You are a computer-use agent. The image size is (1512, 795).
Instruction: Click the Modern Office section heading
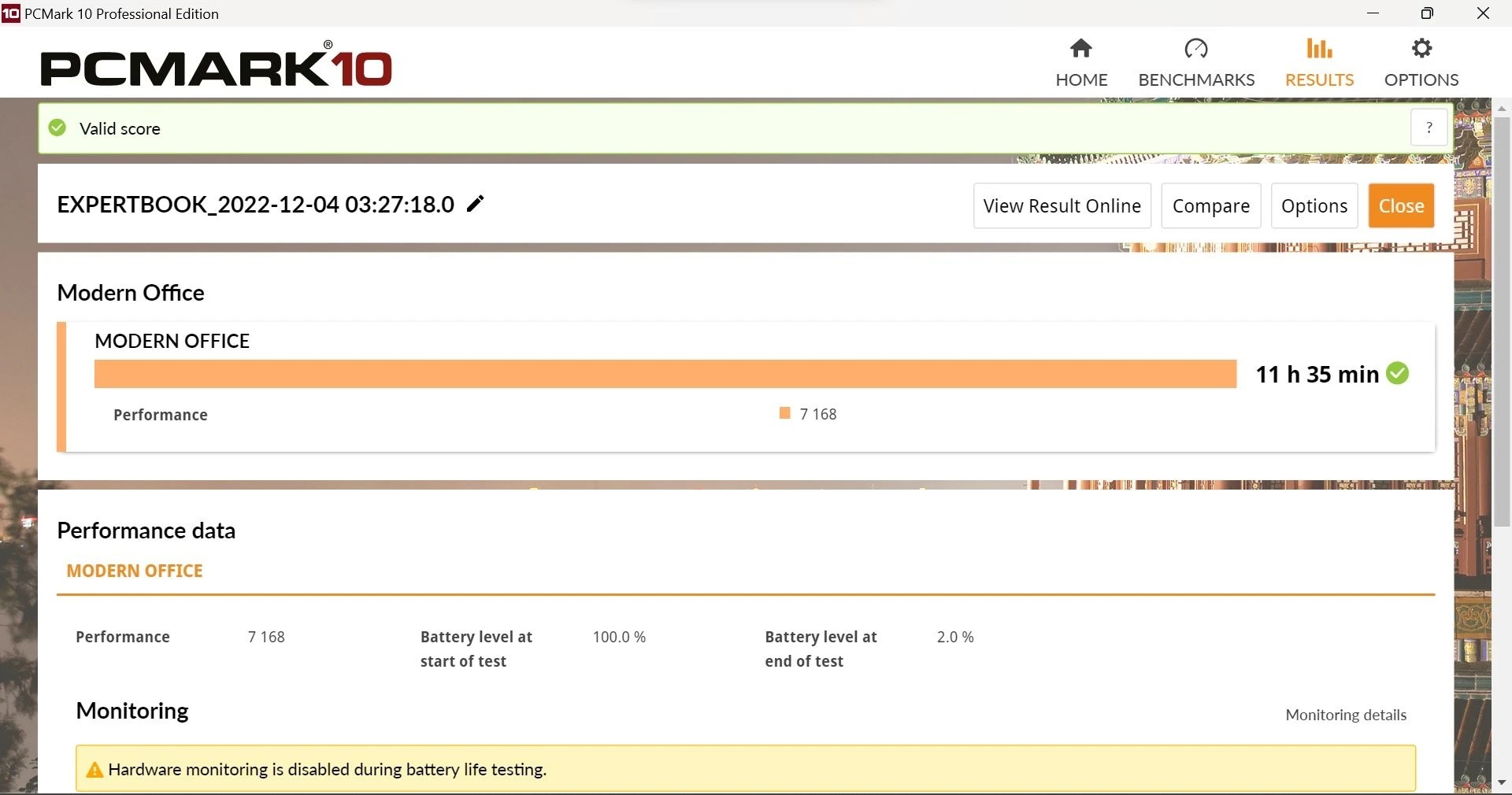point(131,293)
